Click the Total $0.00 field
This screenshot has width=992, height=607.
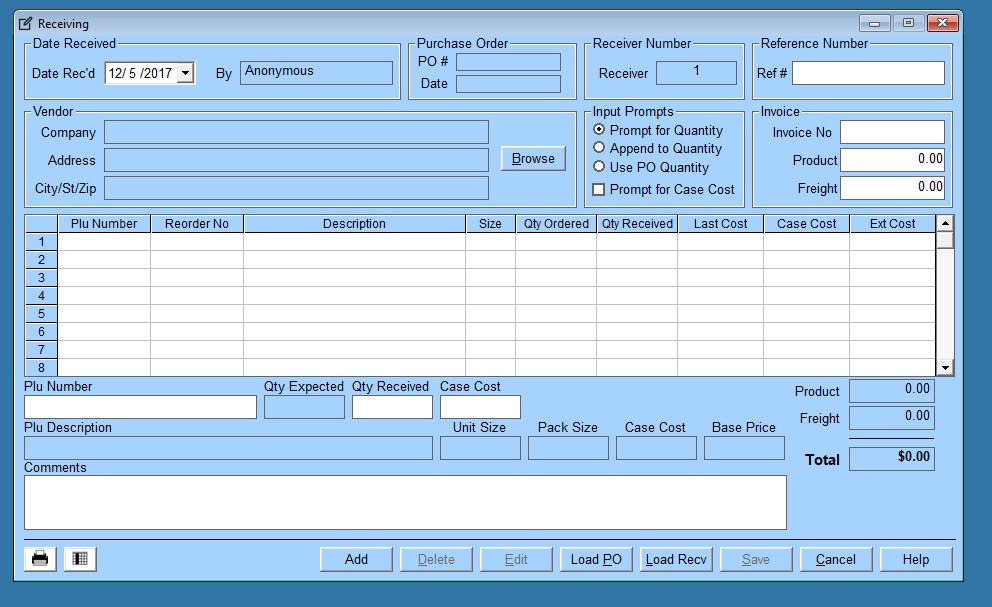(891, 459)
